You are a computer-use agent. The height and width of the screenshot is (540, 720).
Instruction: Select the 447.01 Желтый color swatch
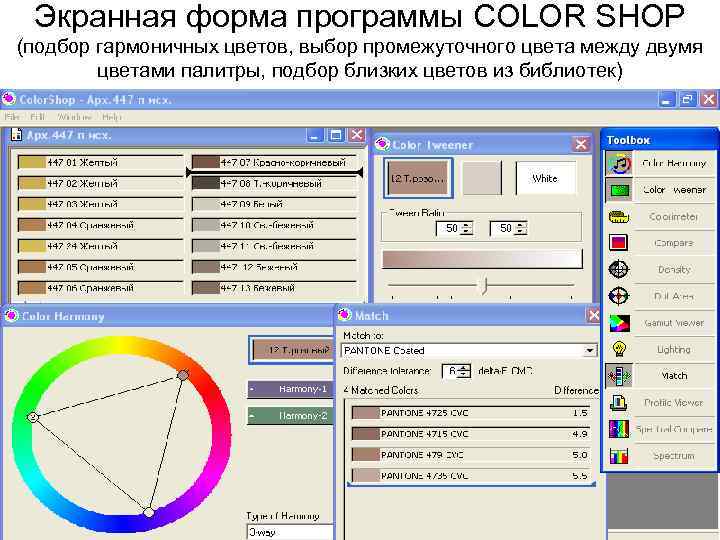click(32, 162)
